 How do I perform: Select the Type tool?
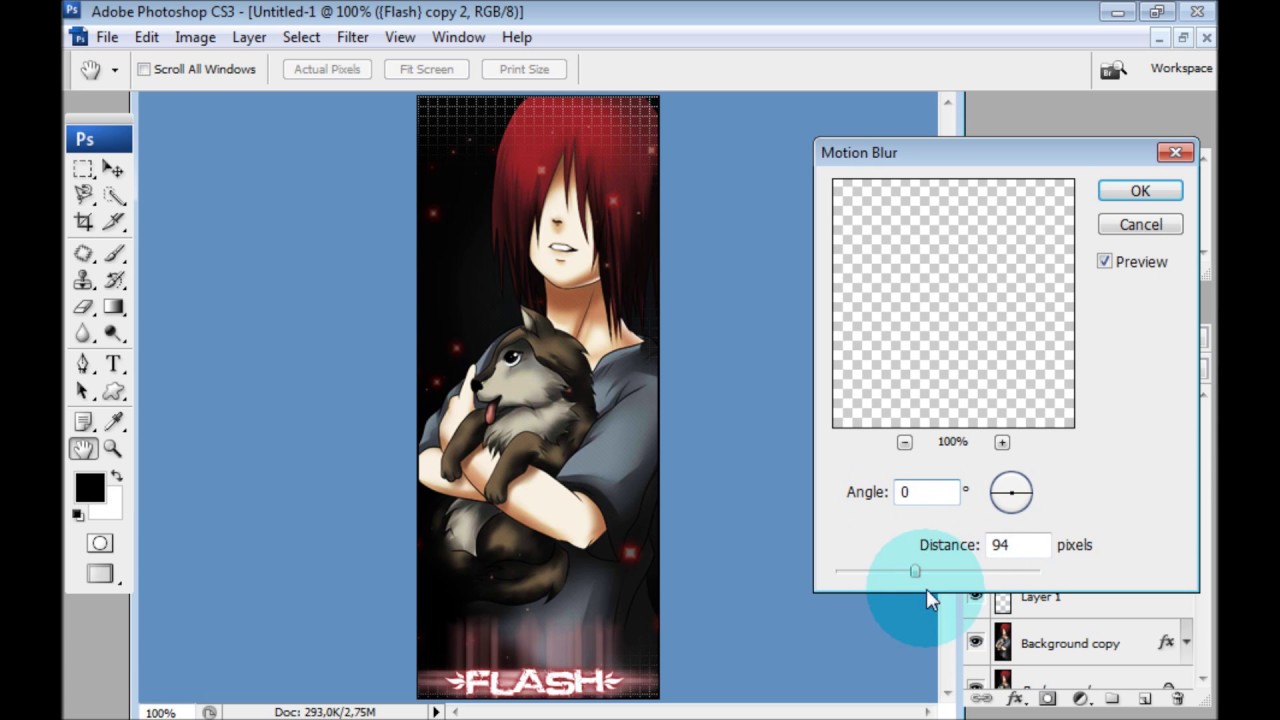pos(113,365)
